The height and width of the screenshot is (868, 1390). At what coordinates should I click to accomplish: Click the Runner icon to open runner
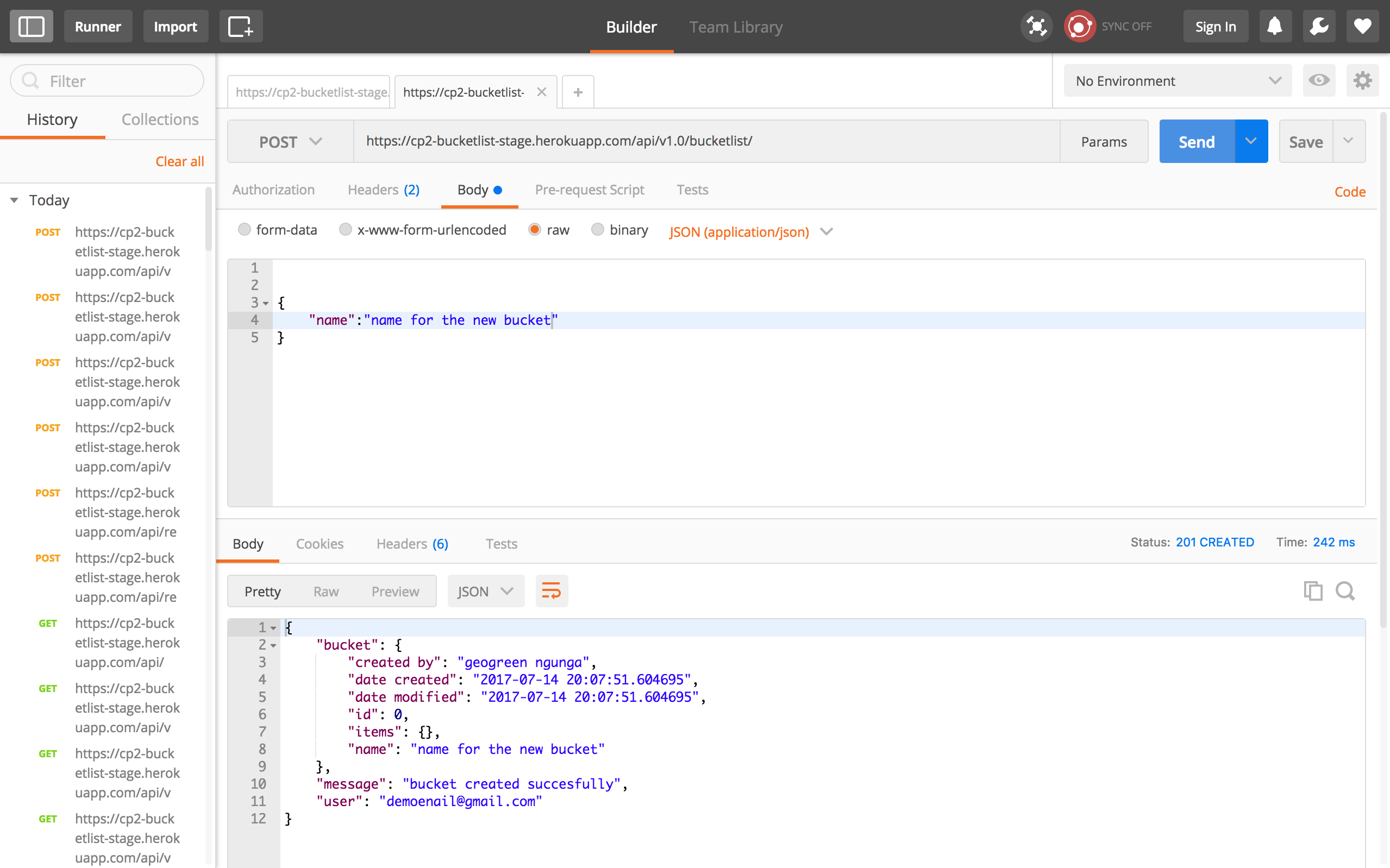pos(98,27)
